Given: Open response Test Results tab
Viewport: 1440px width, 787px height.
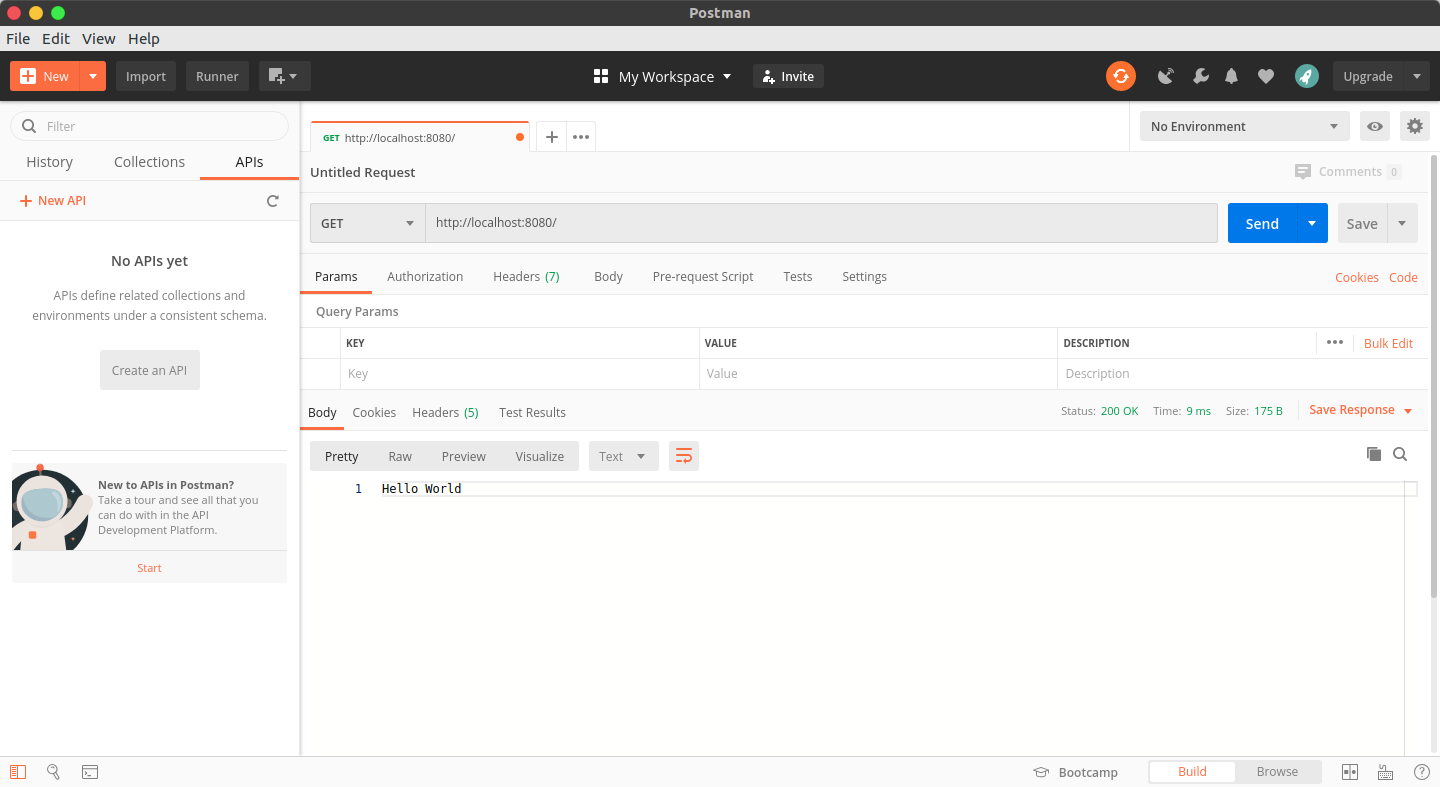Looking at the screenshot, I should (532, 412).
